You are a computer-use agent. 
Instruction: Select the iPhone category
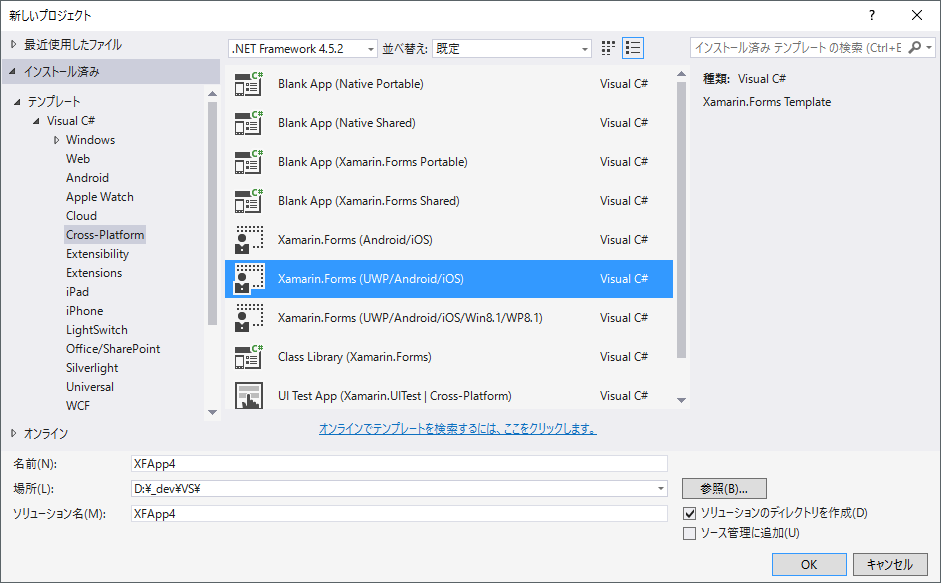(85, 311)
